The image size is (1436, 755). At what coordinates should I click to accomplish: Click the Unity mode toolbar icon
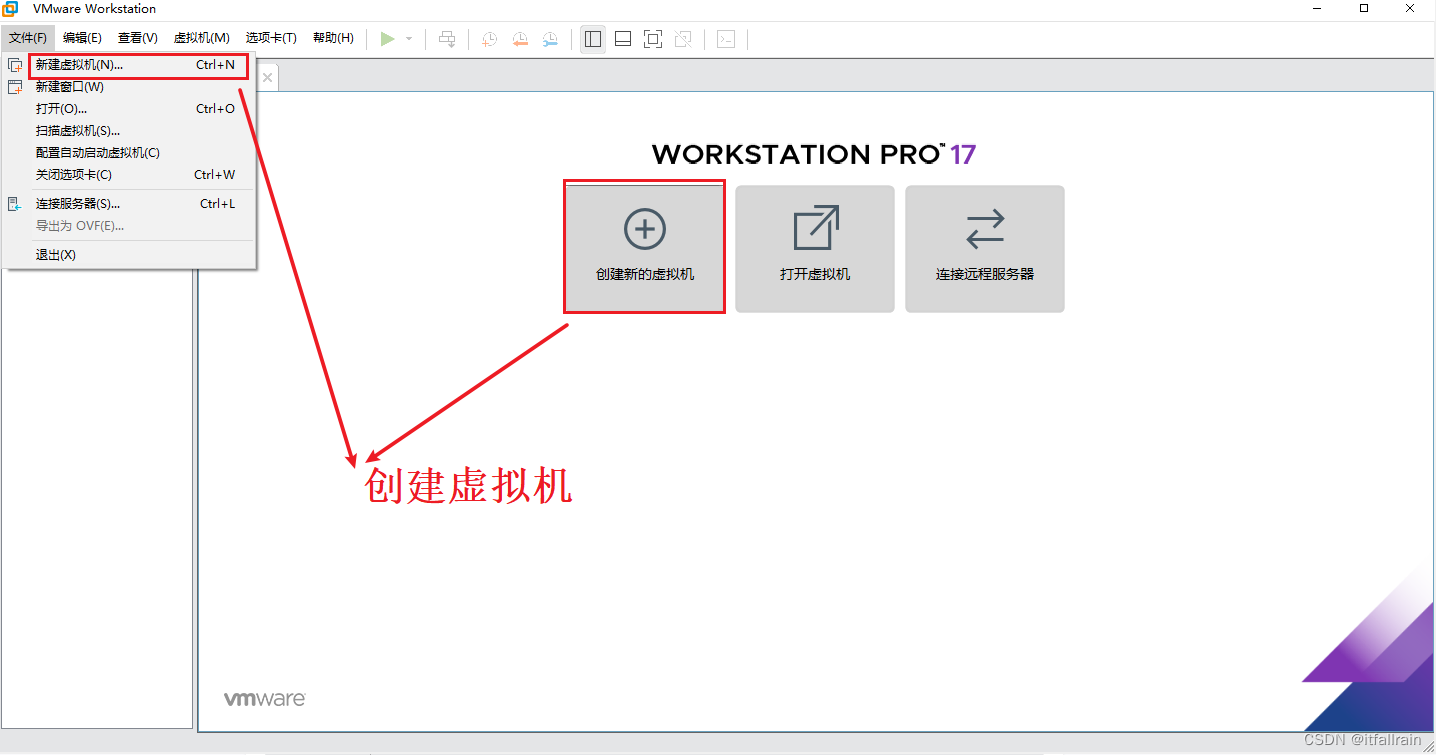pyautogui.click(x=683, y=39)
